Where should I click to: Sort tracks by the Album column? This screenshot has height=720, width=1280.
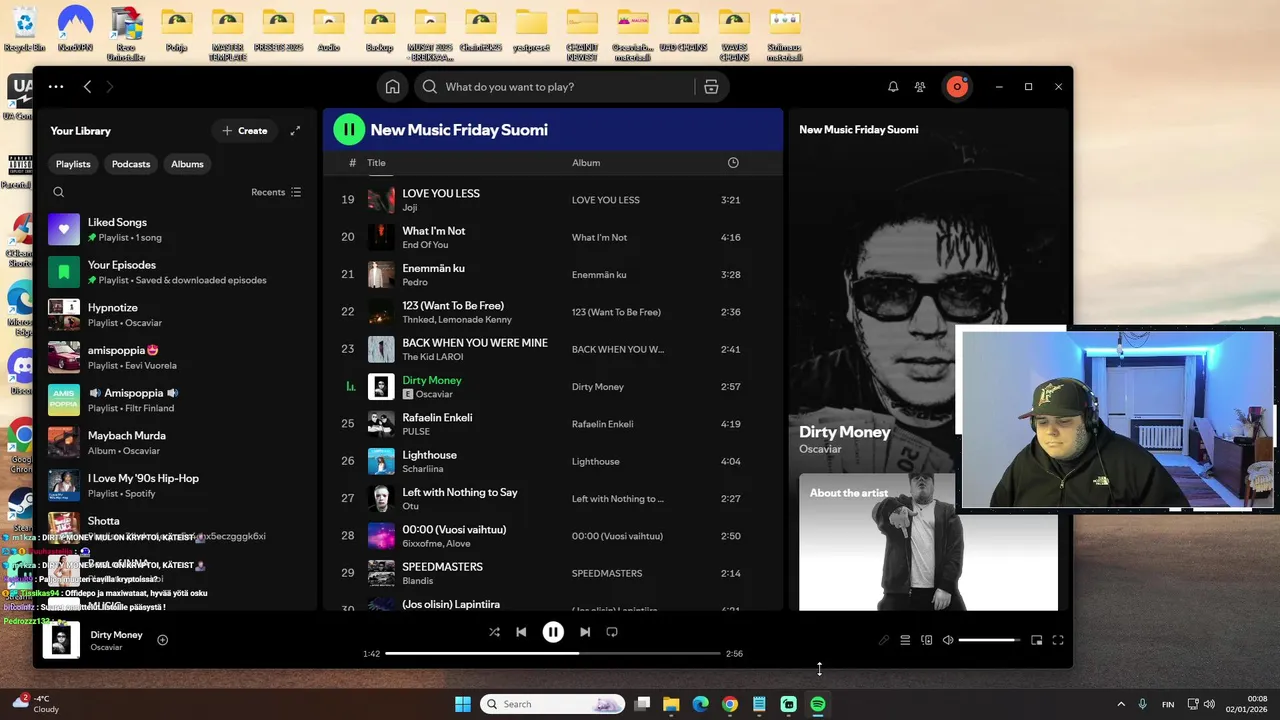click(586, 163)
